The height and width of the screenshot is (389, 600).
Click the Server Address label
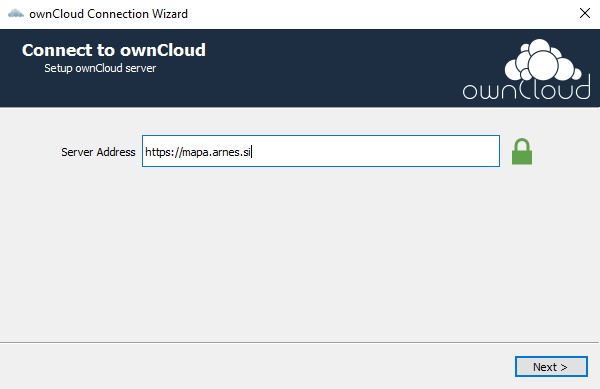tap(98, 152)
